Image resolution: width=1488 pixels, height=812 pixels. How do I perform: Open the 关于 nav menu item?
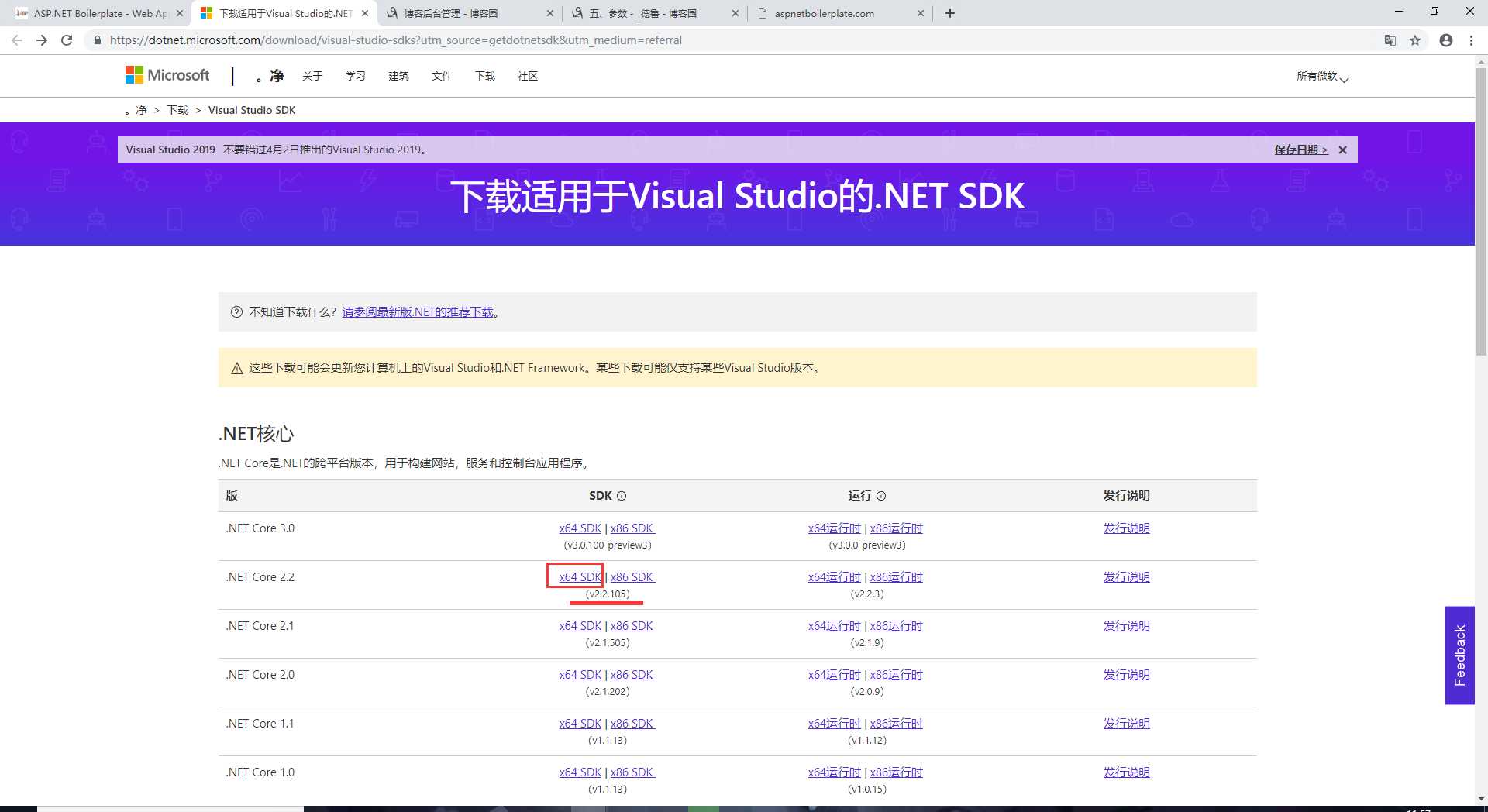[312, 76]
